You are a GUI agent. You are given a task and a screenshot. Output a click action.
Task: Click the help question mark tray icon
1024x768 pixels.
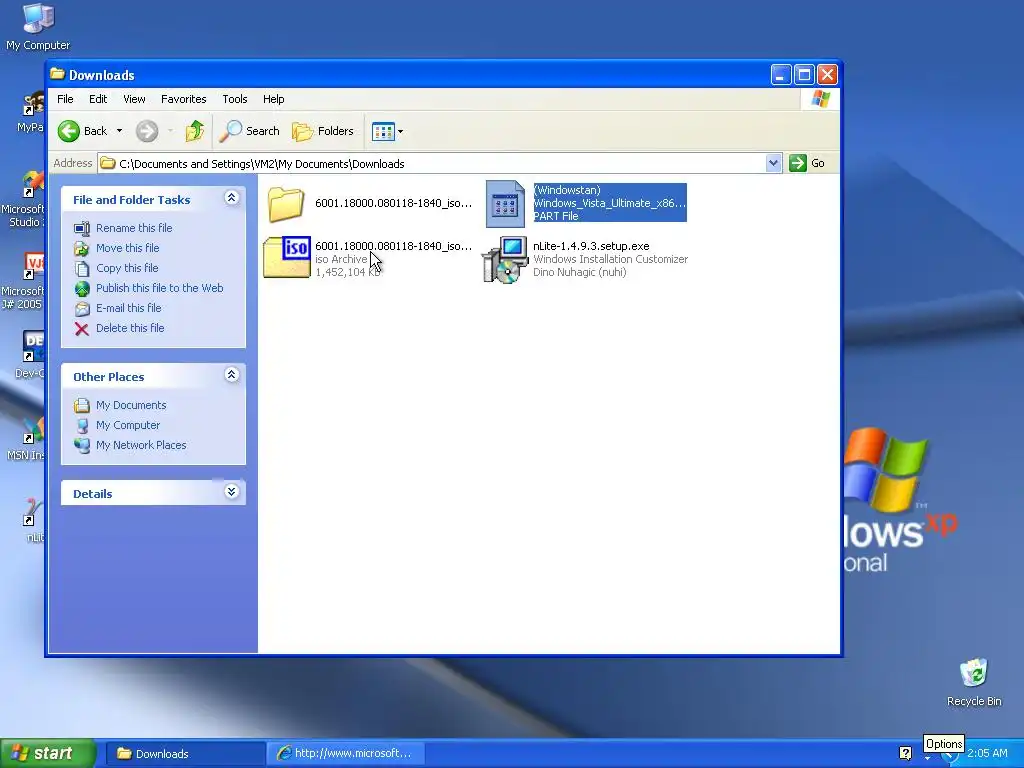tap(905, 753)
